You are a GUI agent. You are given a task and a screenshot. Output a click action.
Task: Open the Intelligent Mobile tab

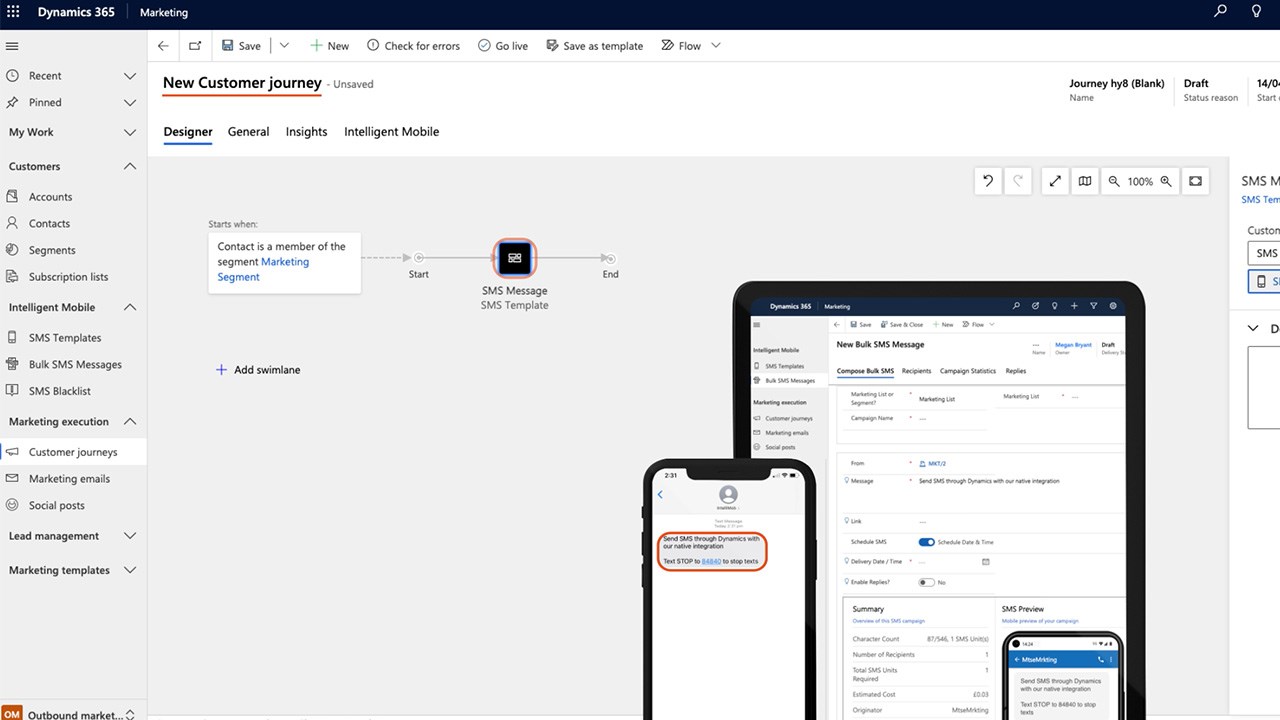[x=391, y=132]
